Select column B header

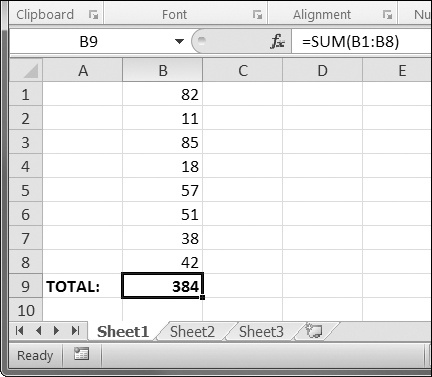pos(163,70)
